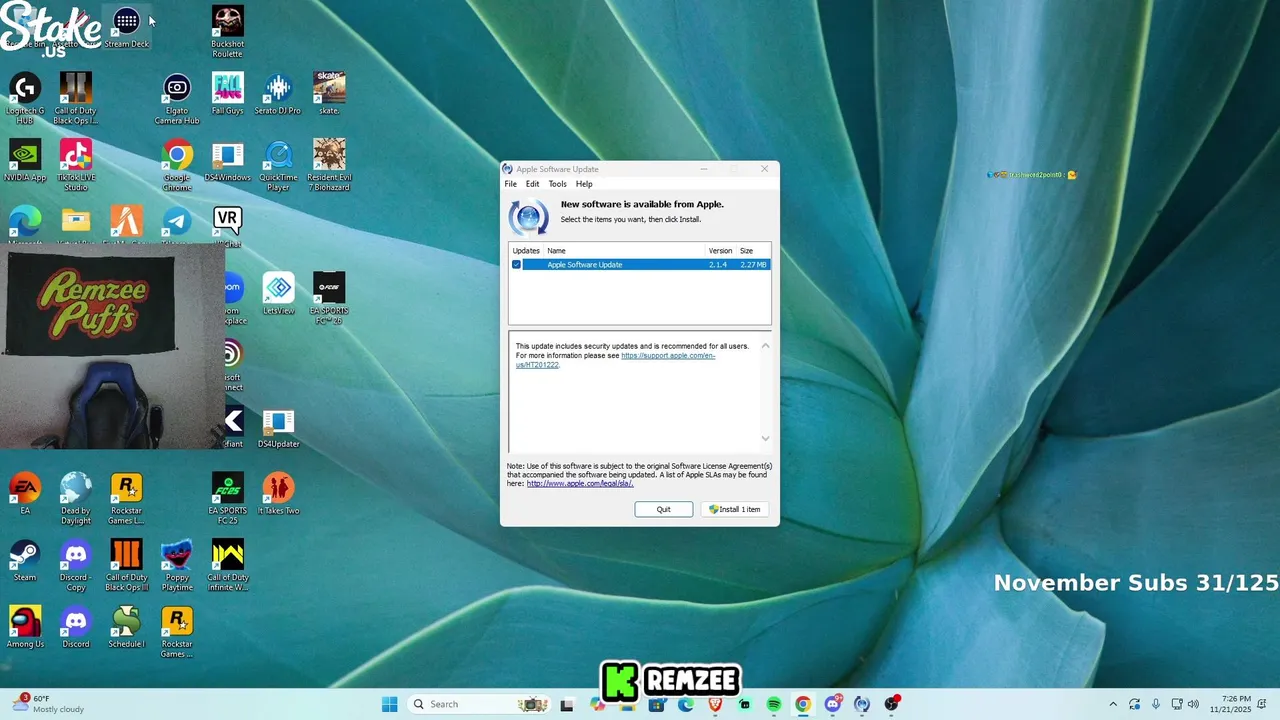Screen dimensions: 1280x720
Task: Select the It Takes Two desktop icon
Action: pyautogui.click(x=278, y=494)
